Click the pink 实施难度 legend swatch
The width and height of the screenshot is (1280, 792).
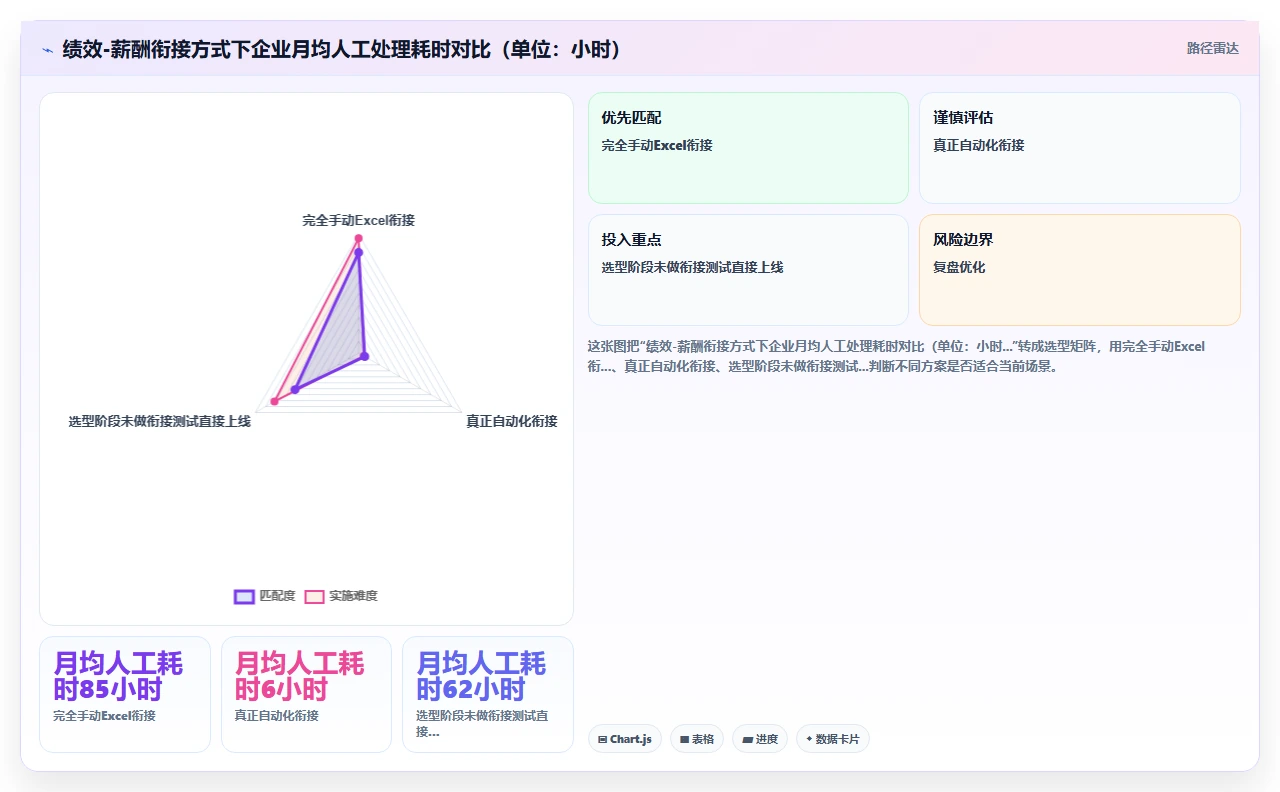tap(314, 596)
